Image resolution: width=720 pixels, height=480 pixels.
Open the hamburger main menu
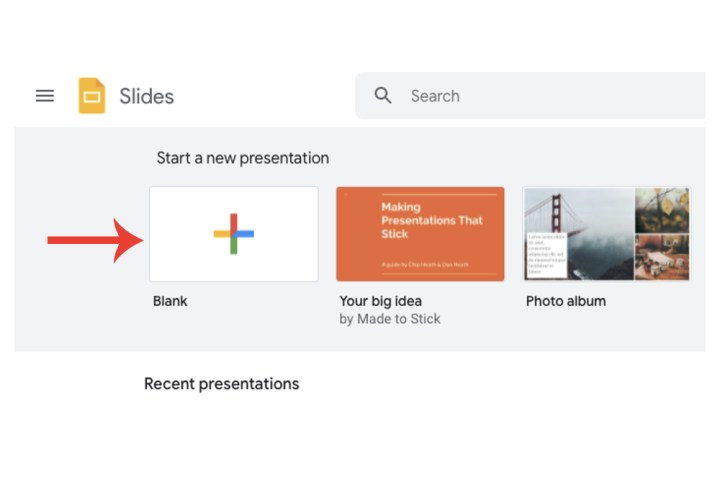(45, 96)
